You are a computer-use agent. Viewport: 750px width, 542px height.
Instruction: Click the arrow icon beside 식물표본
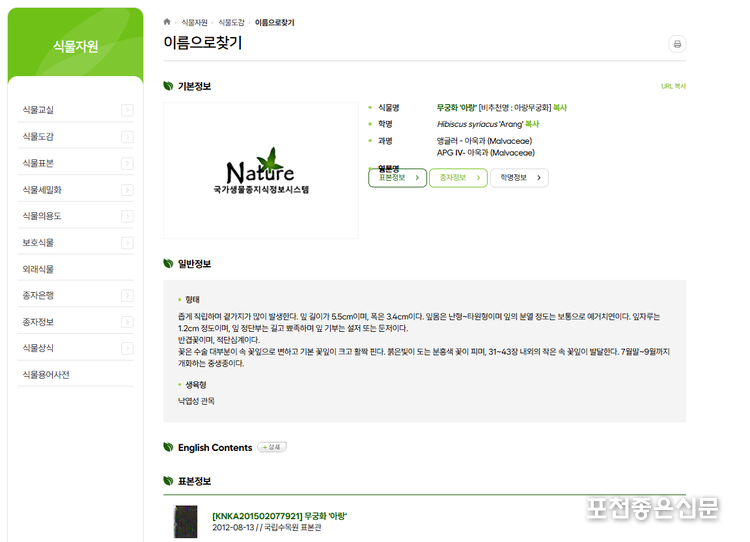coord(127,163)
